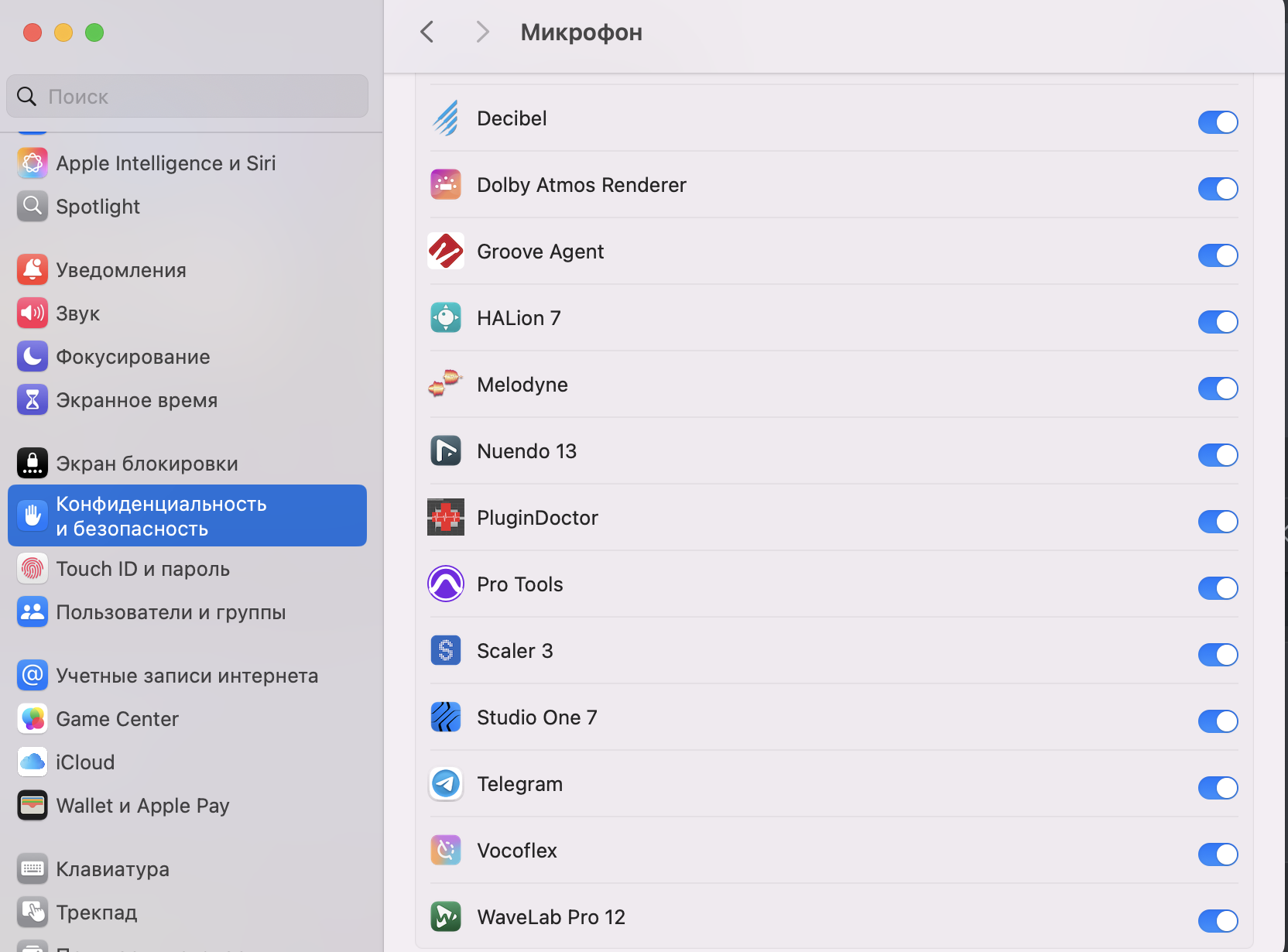The width and height of the screenshot is (1288, 952).
Task: Click the HALion 7 app icon
Action: pyautogui.click(x=446, y=318)
